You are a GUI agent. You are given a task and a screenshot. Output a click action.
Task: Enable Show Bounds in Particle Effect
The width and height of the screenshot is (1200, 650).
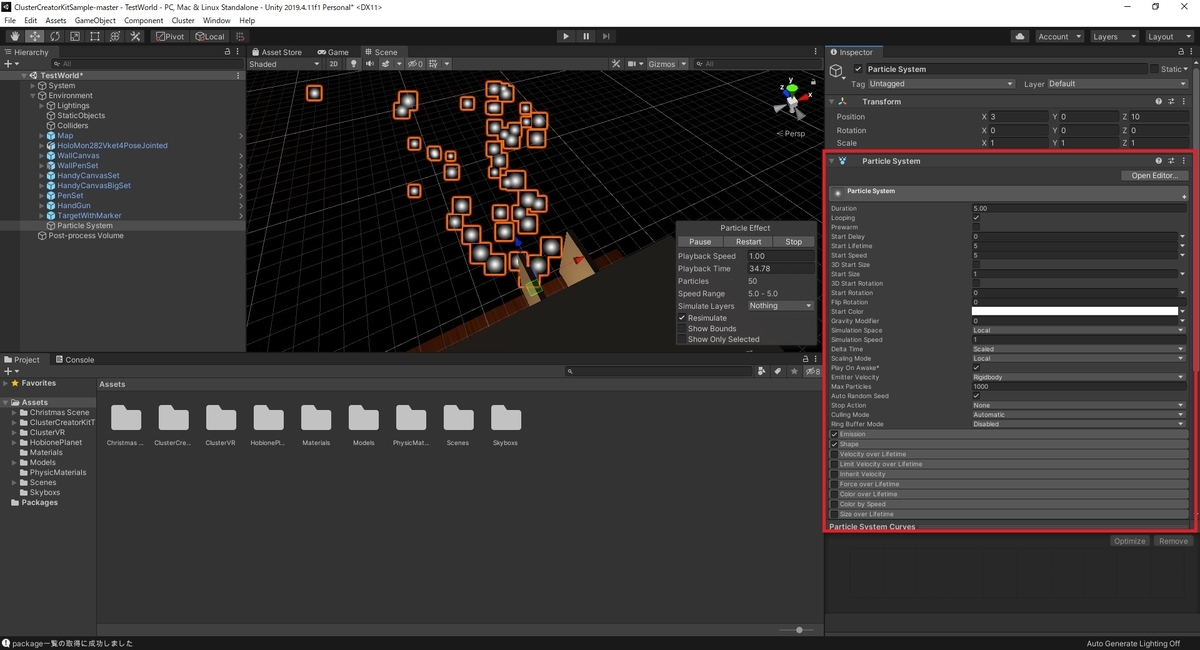[682, 329]
